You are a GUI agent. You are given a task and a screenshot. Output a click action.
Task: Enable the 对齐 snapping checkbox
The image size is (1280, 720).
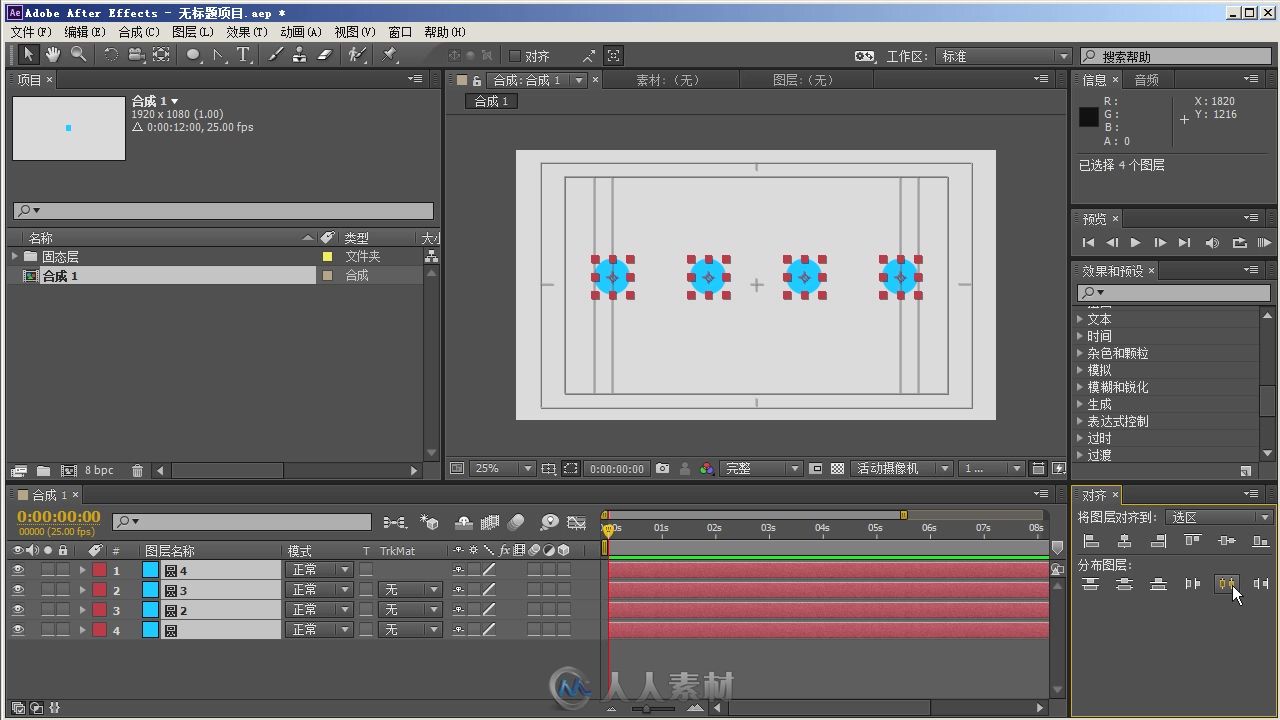tap(515, 56)
